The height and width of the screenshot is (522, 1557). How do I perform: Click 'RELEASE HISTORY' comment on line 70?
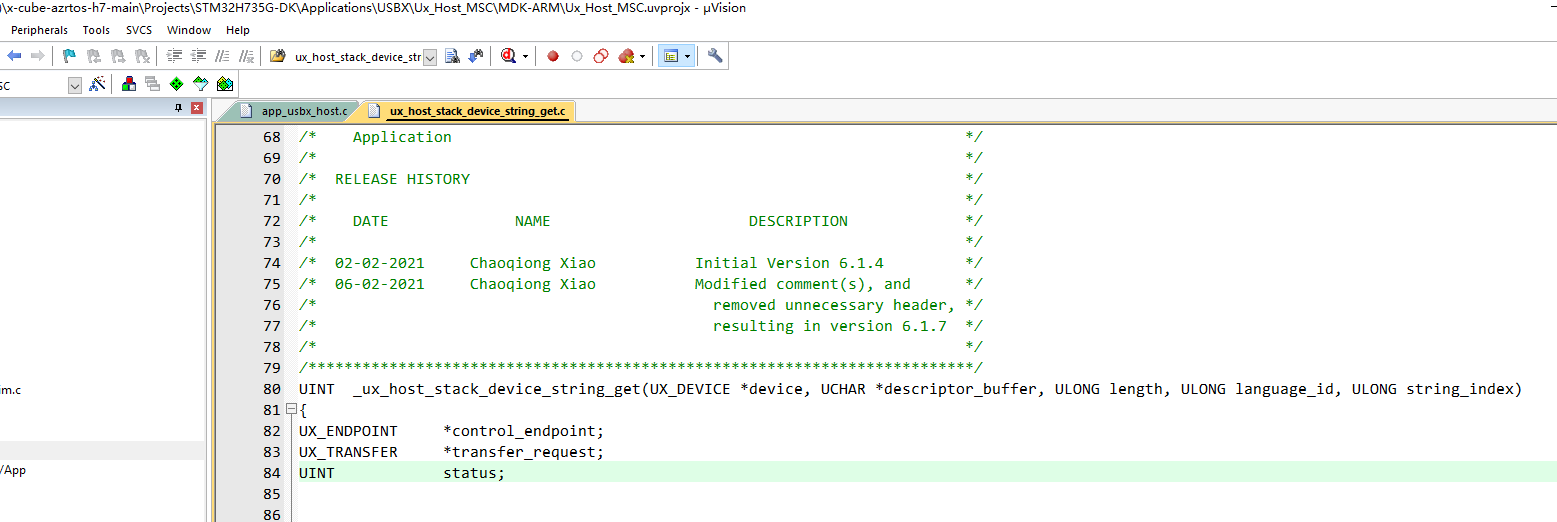pyautogui.click(x=402, y=179)
